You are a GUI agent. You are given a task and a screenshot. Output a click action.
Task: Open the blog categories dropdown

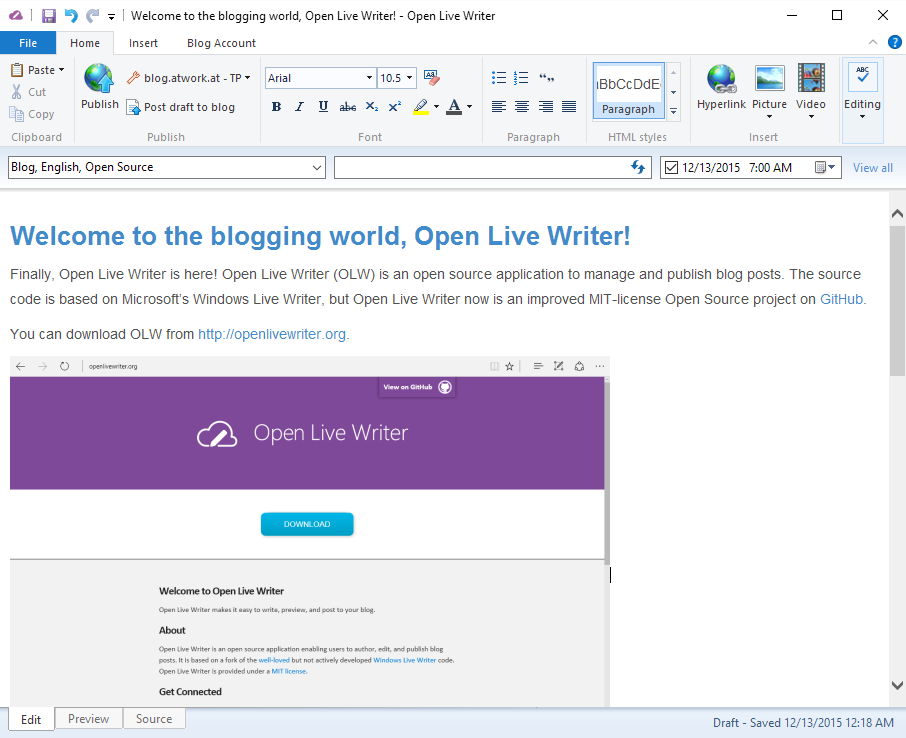click(x=166, y=168)
